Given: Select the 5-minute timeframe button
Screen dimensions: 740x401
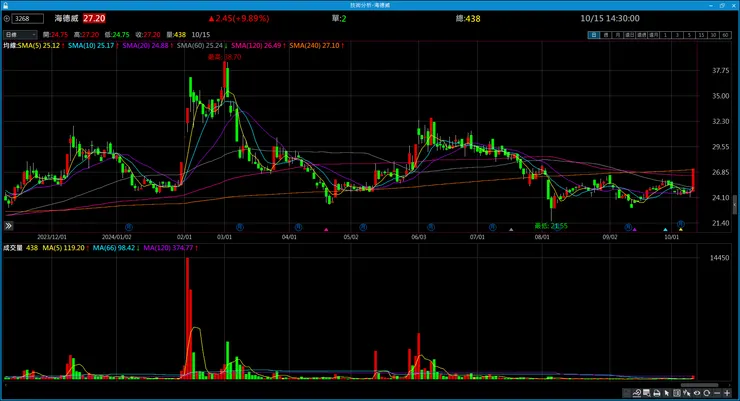Looking at the screenshot, I should [689, 35].
